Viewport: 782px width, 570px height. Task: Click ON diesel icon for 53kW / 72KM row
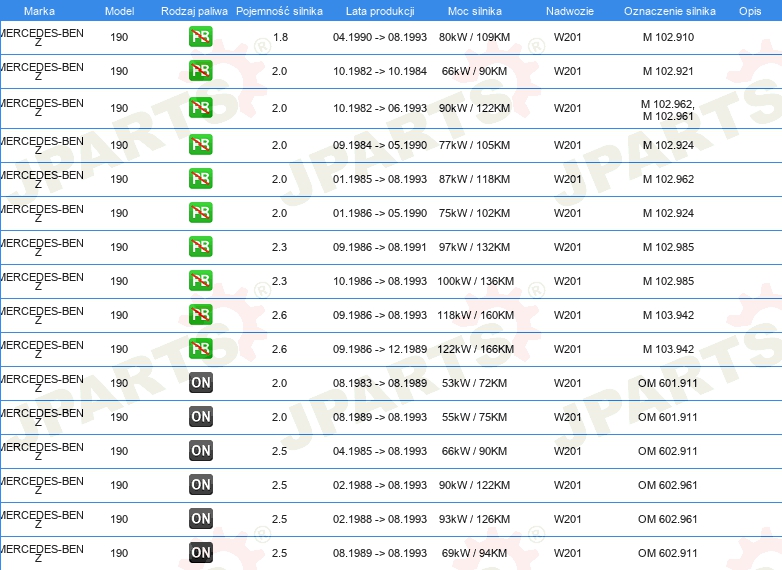coord(200,382)
